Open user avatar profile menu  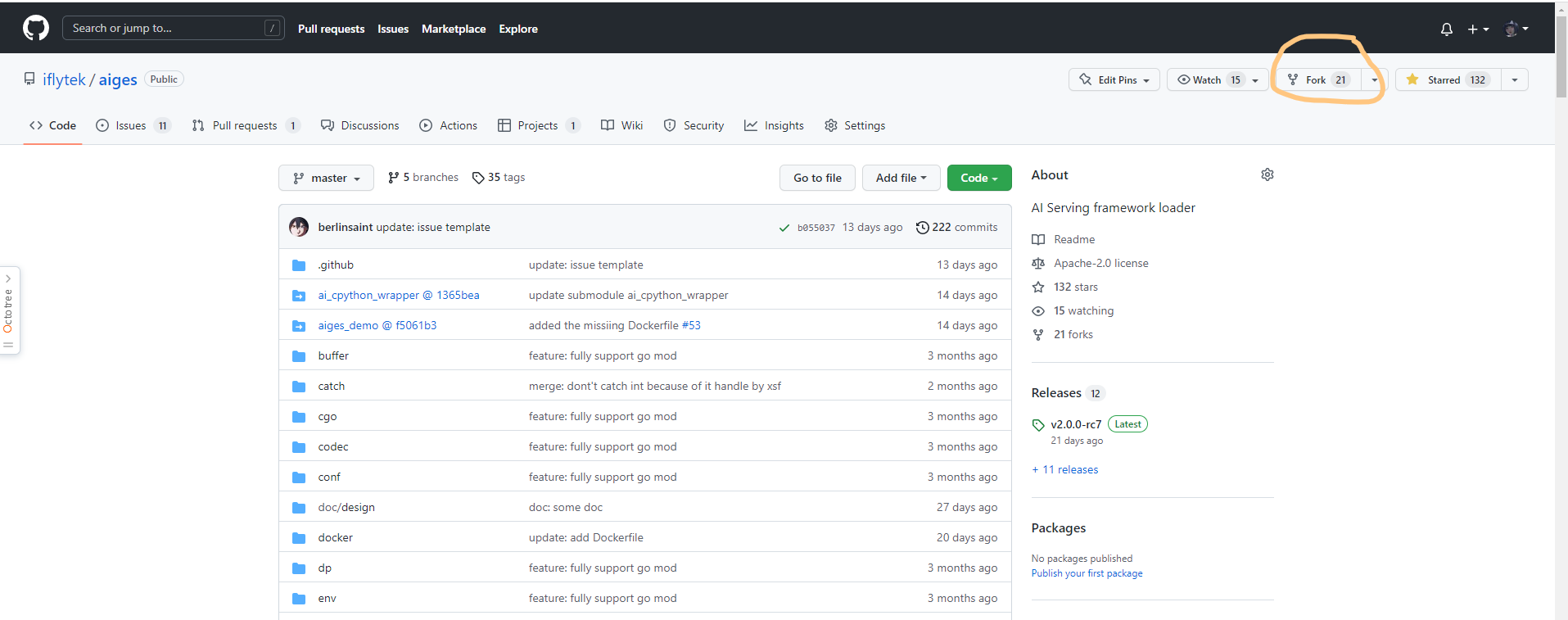pos(1516,29)
